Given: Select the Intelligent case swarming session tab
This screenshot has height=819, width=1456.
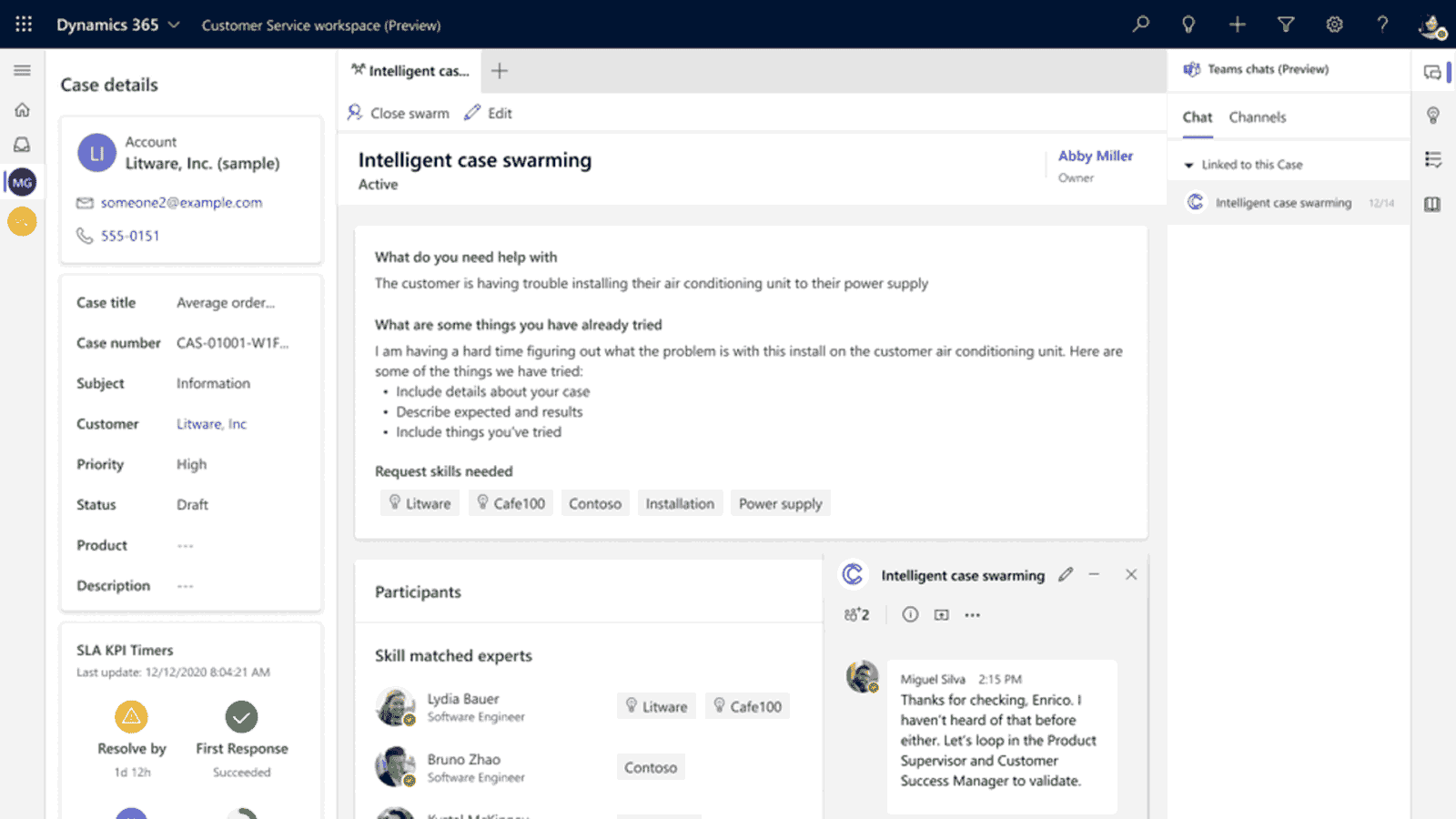Looking at the screenshot, I should tap(410, 71).
